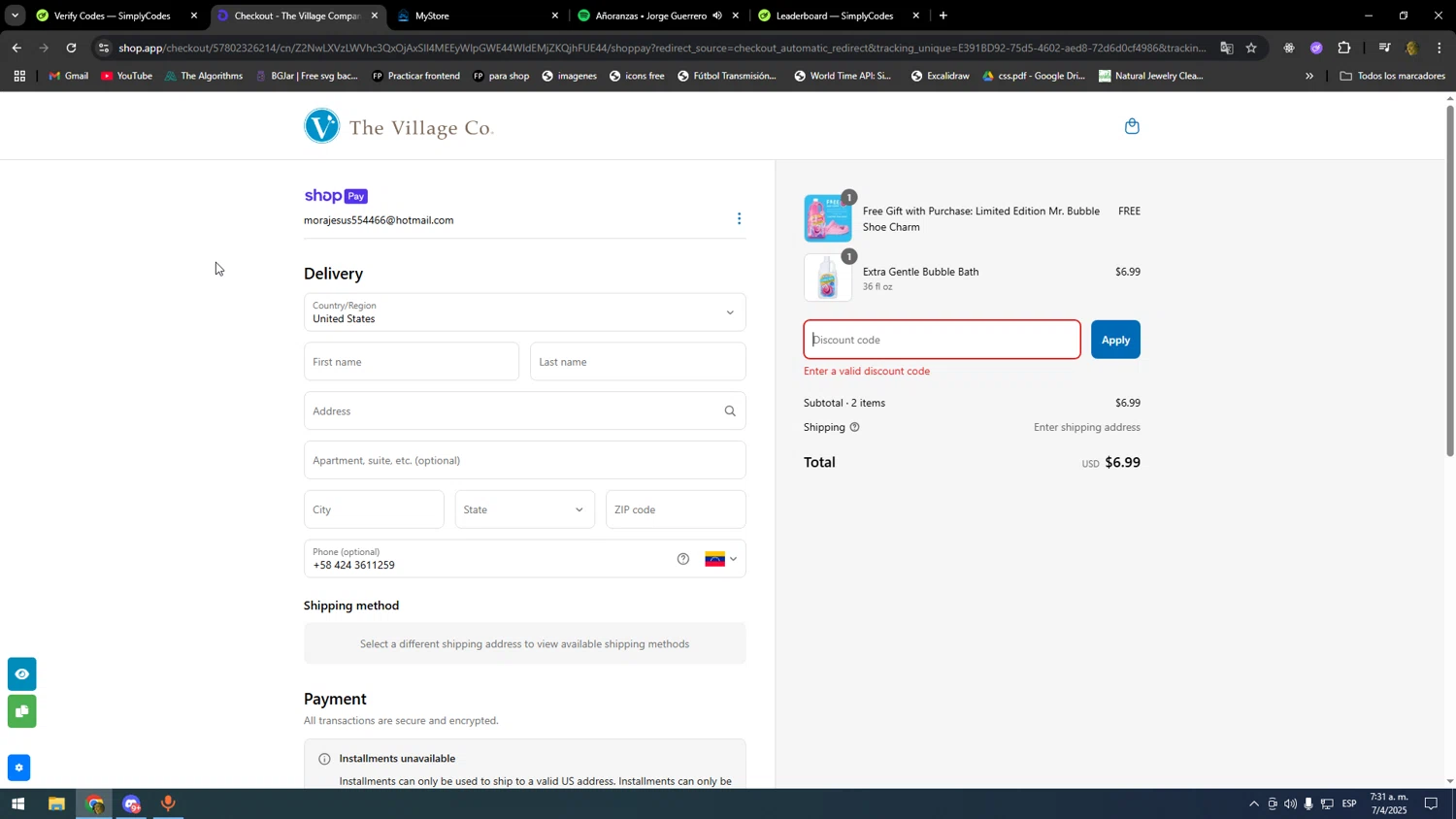This screenshot has width=1456, height=819.
Task: Click the City field
Action: (x=374, y=509)
